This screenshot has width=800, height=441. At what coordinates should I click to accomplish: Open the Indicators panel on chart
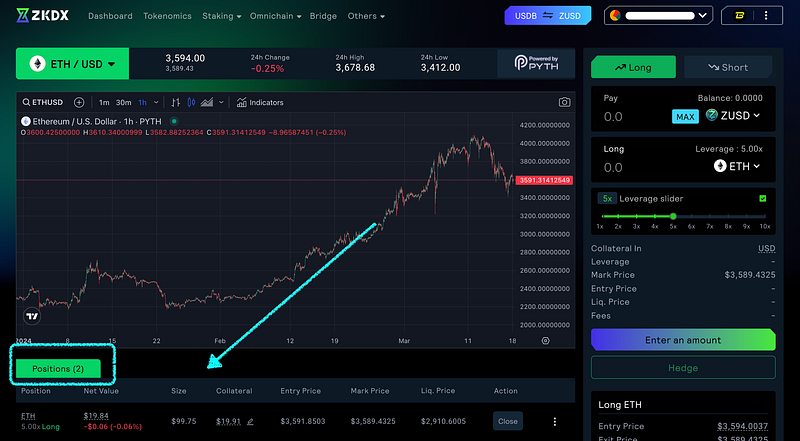pyautogui.click(x=260, y=102)
